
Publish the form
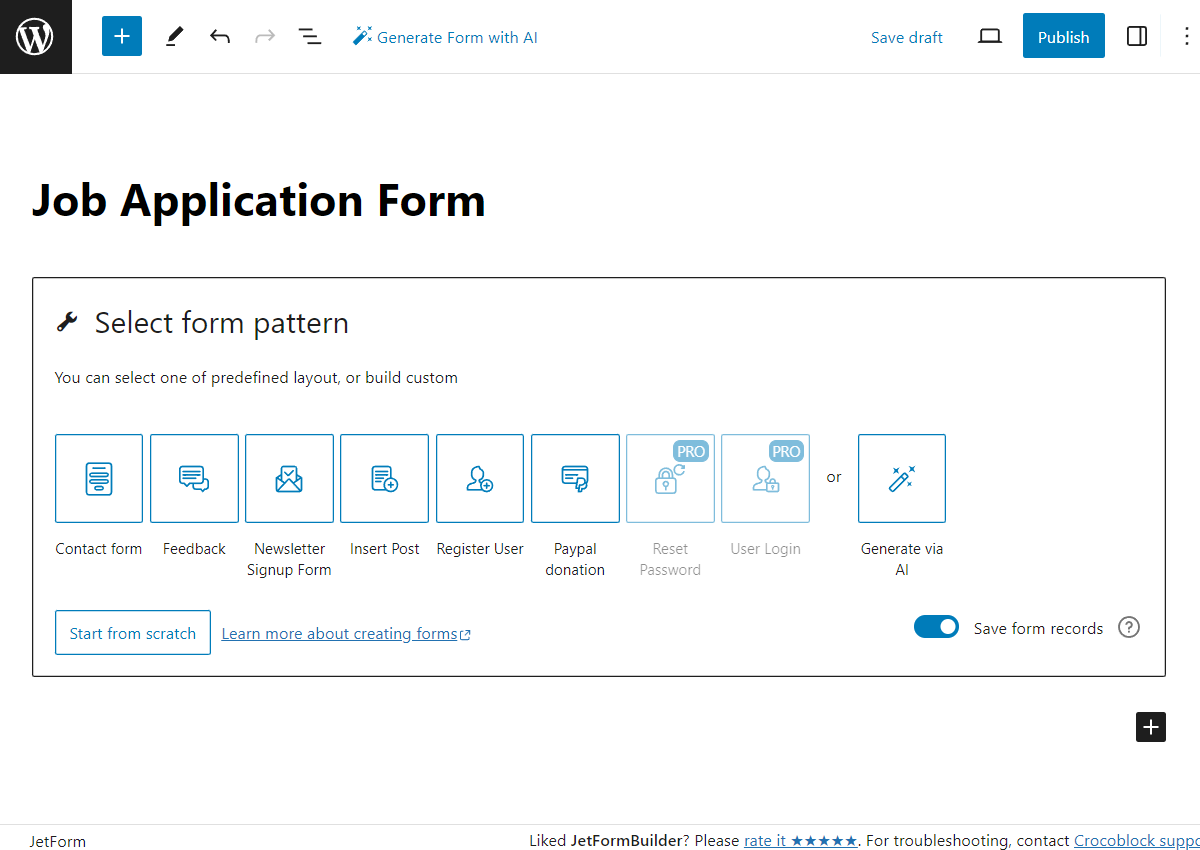tap(1063, 36)
